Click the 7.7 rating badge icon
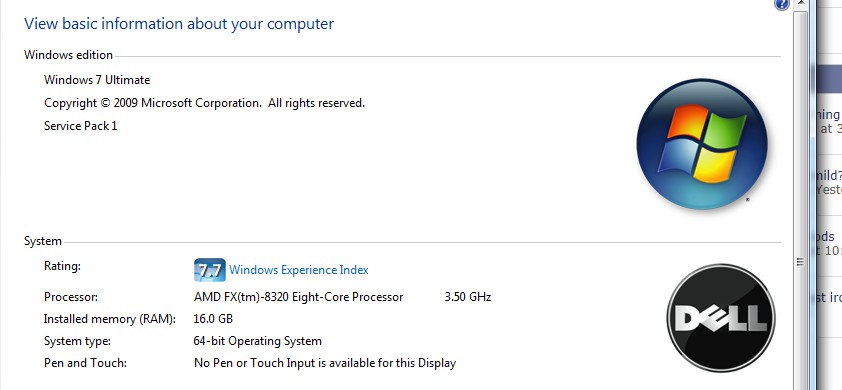Viewport: 842px width, 390px height. click(209, 270)
